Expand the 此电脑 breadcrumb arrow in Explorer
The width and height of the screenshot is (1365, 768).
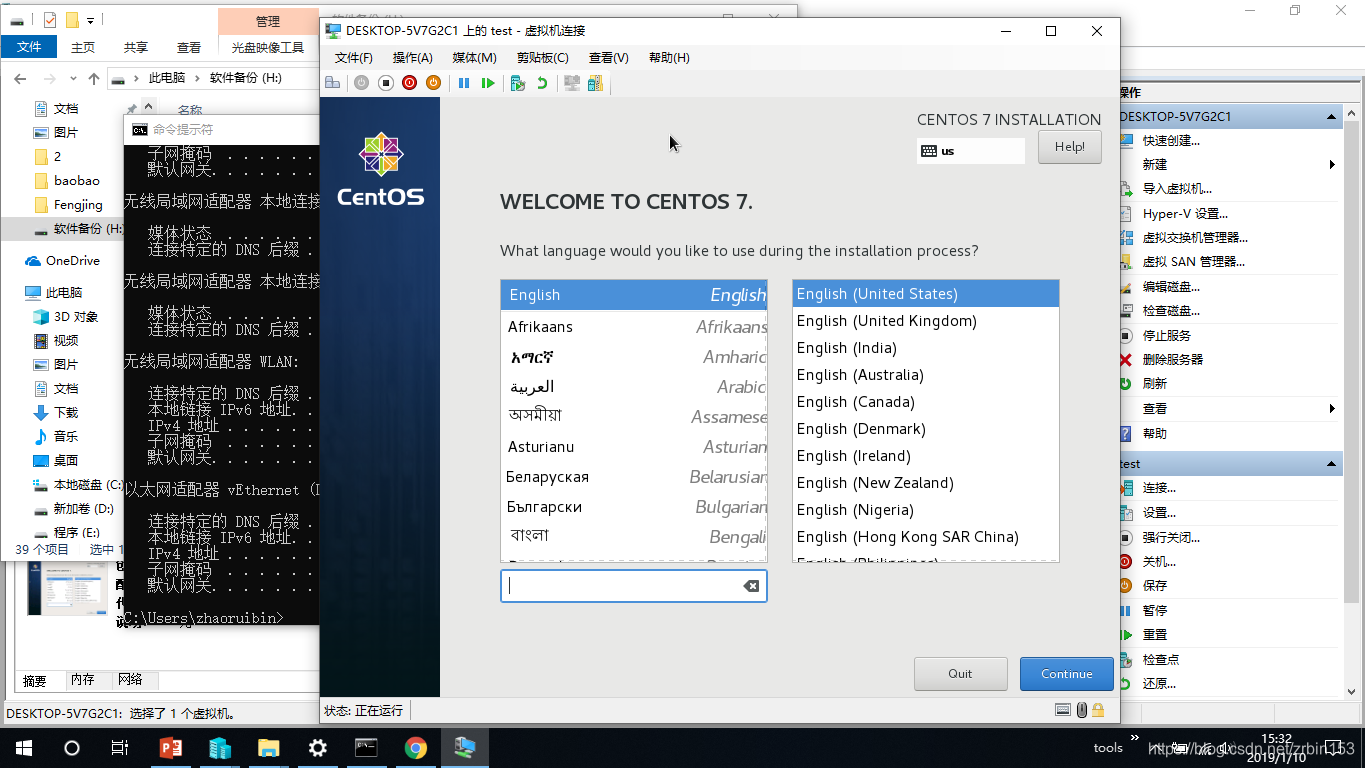(x=198, y=78)
